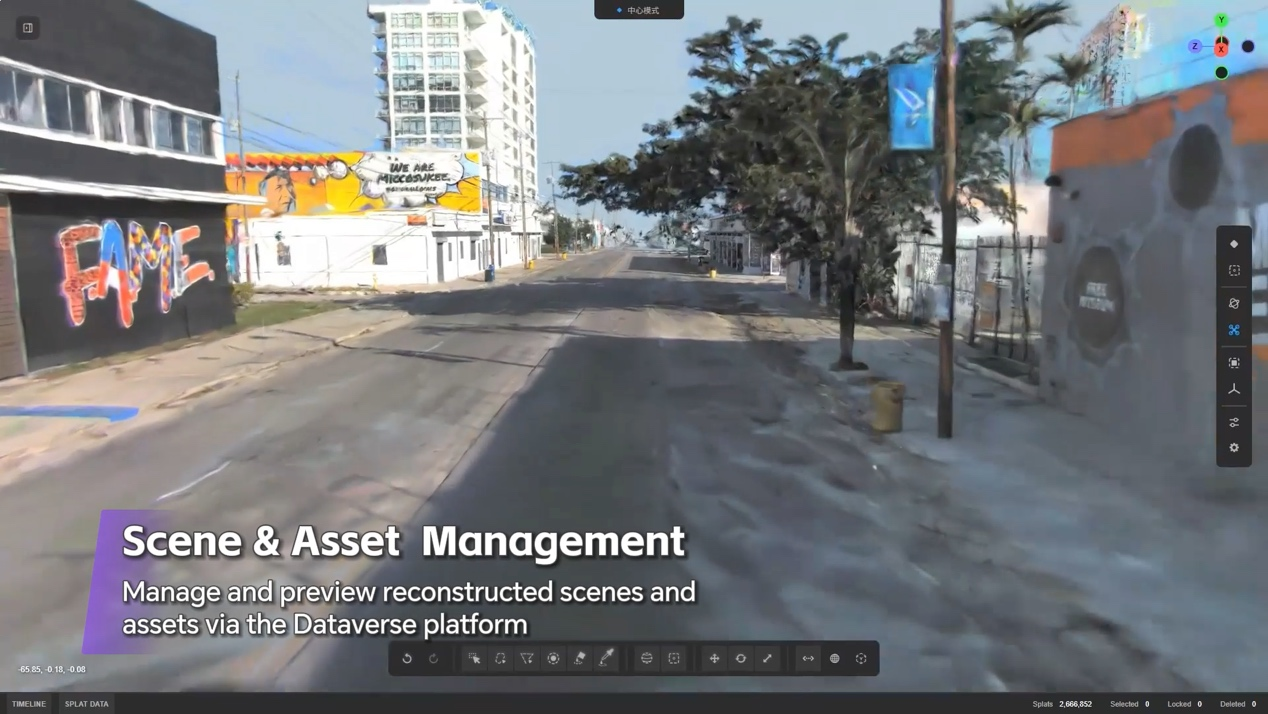1268x714 pixels.
Task: Open the settings gear in right sidebar
Action: click(1234, 448)
